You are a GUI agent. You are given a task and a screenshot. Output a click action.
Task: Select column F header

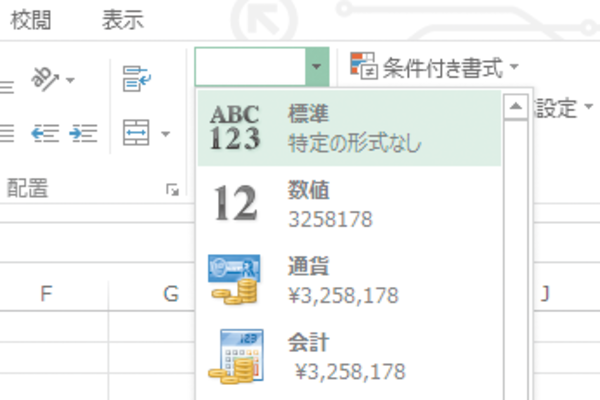coord(46,294)
